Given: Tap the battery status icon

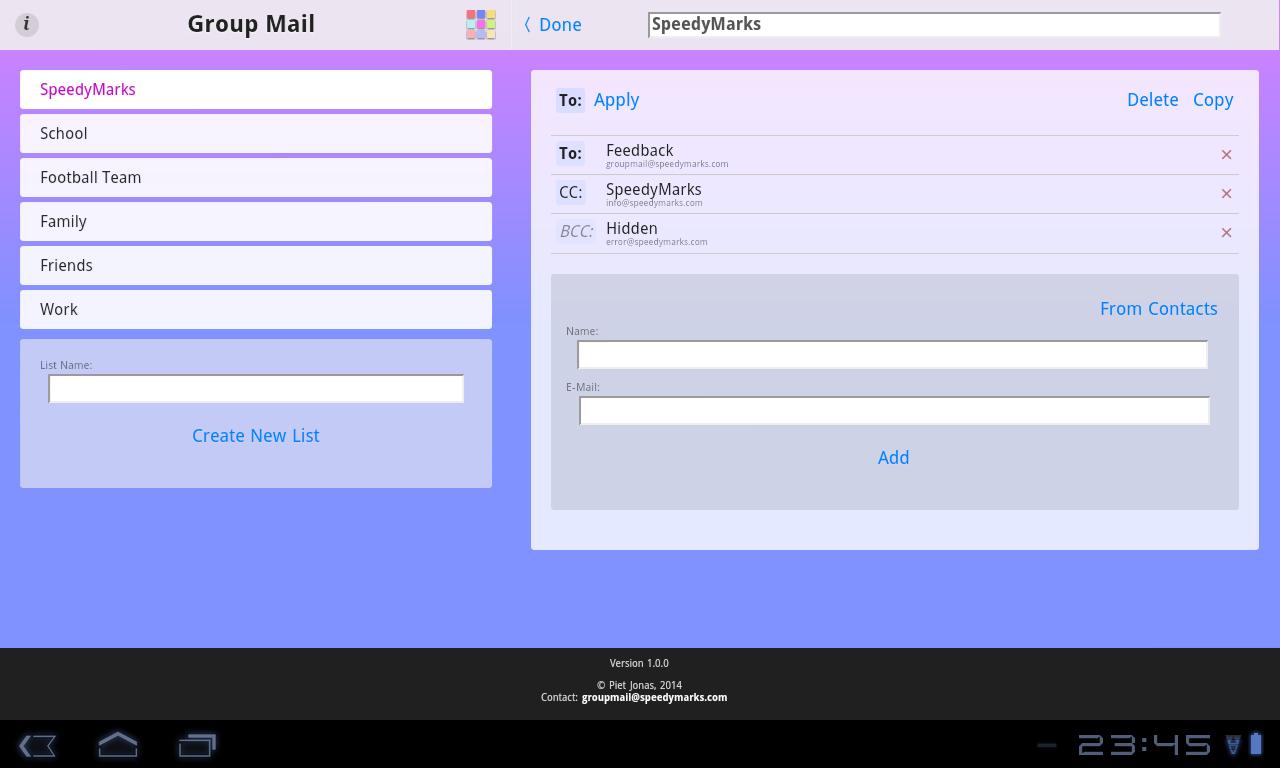Looking at the screenshot, I should tap(1256, 744).
